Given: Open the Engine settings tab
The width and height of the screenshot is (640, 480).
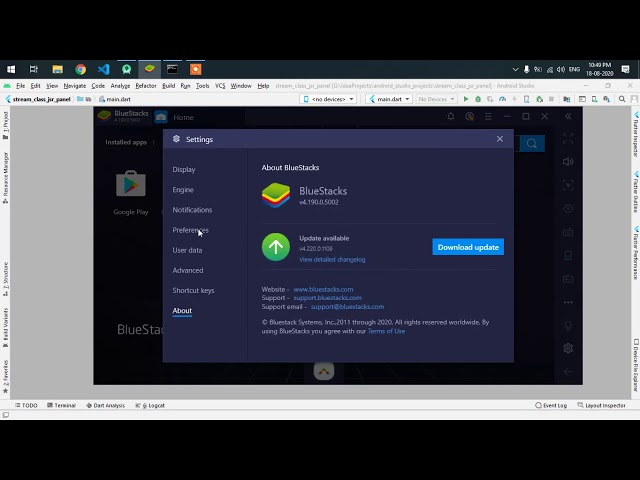Looking at the screenshot, I should (x=183, y=190).
